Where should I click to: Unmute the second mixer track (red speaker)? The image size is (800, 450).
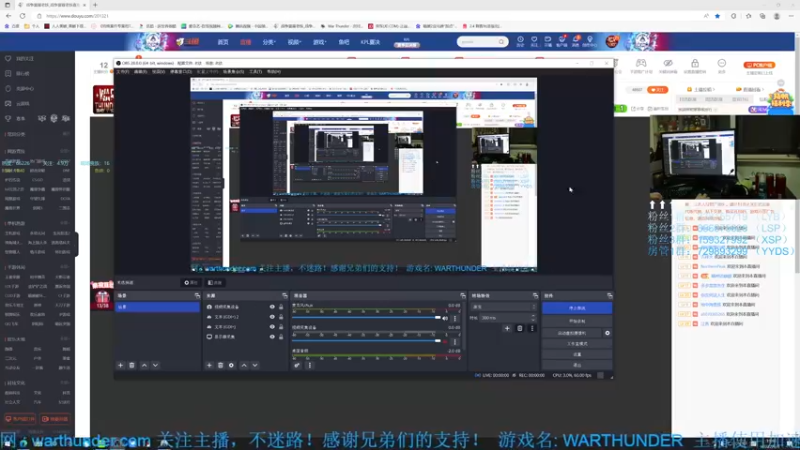(x=445, y=342)
